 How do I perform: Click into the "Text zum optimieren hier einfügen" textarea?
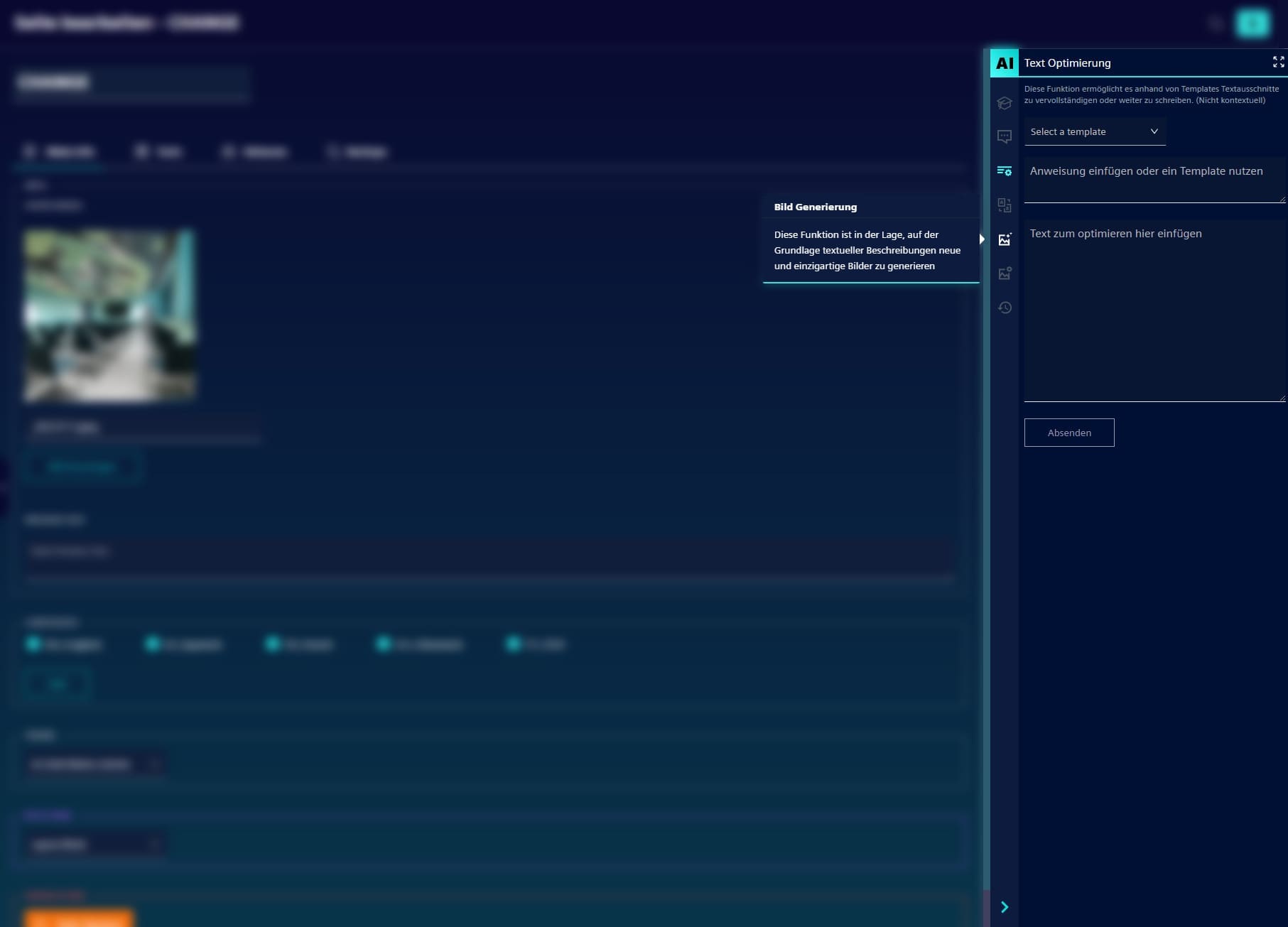(1155, 311)
